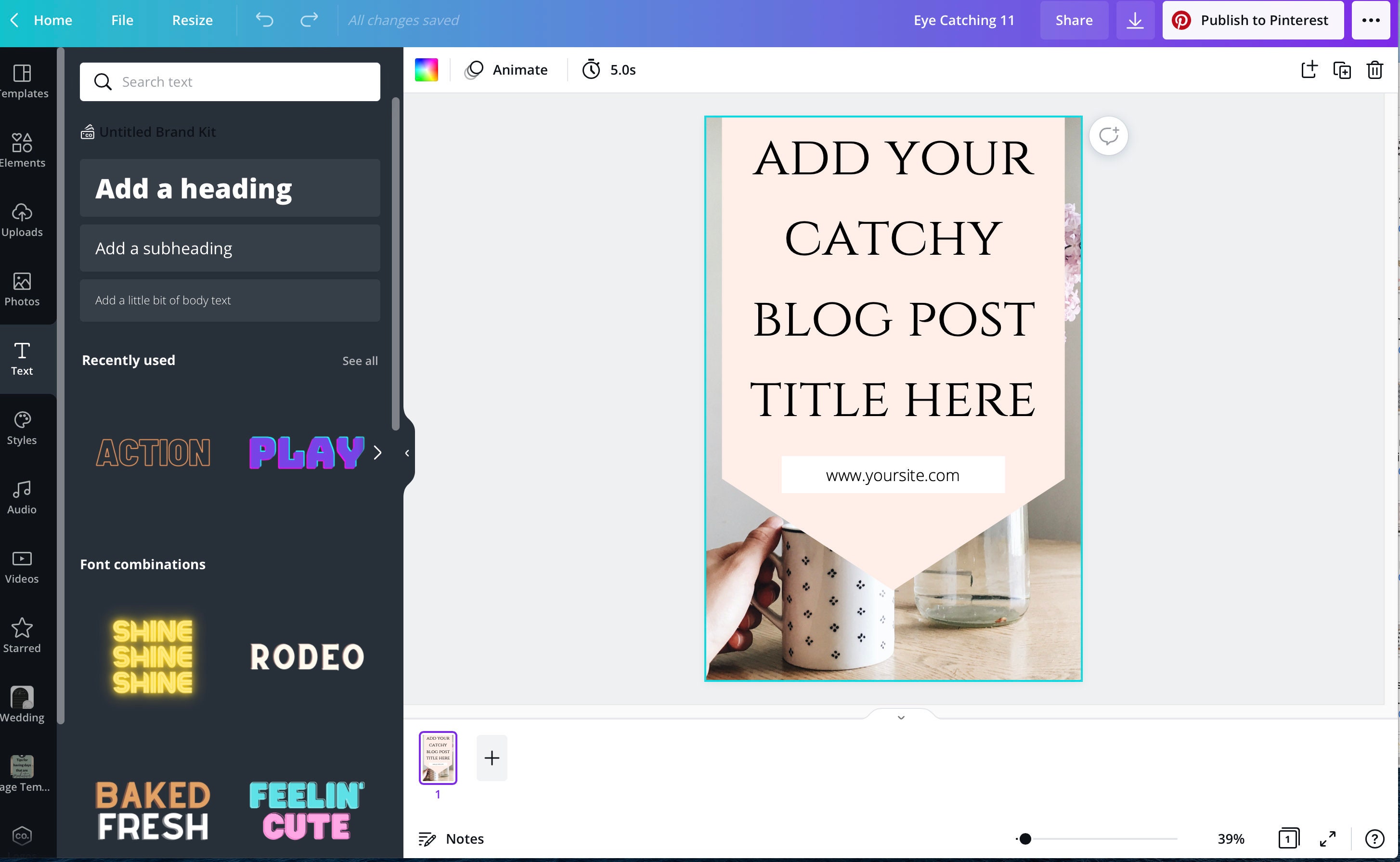Open the grid view pages icon

(x=1288, y=838)
